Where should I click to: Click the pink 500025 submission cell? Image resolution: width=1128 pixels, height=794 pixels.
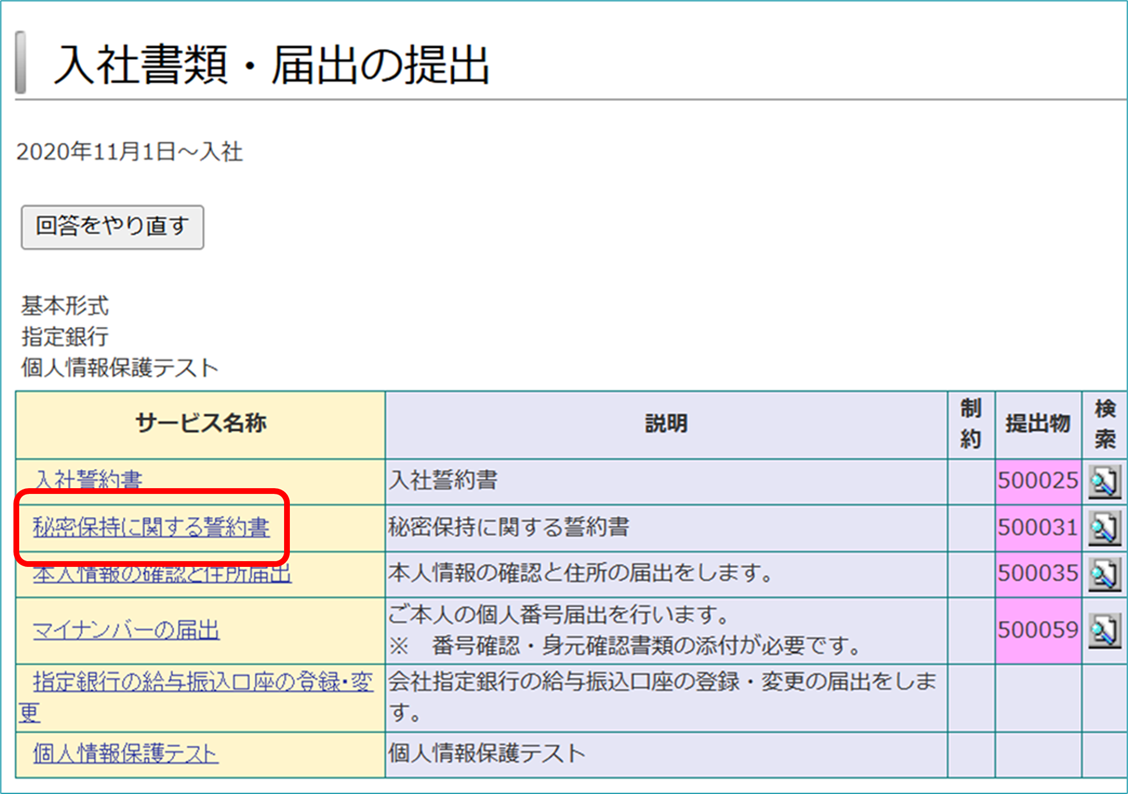(x=1038, y=482)
